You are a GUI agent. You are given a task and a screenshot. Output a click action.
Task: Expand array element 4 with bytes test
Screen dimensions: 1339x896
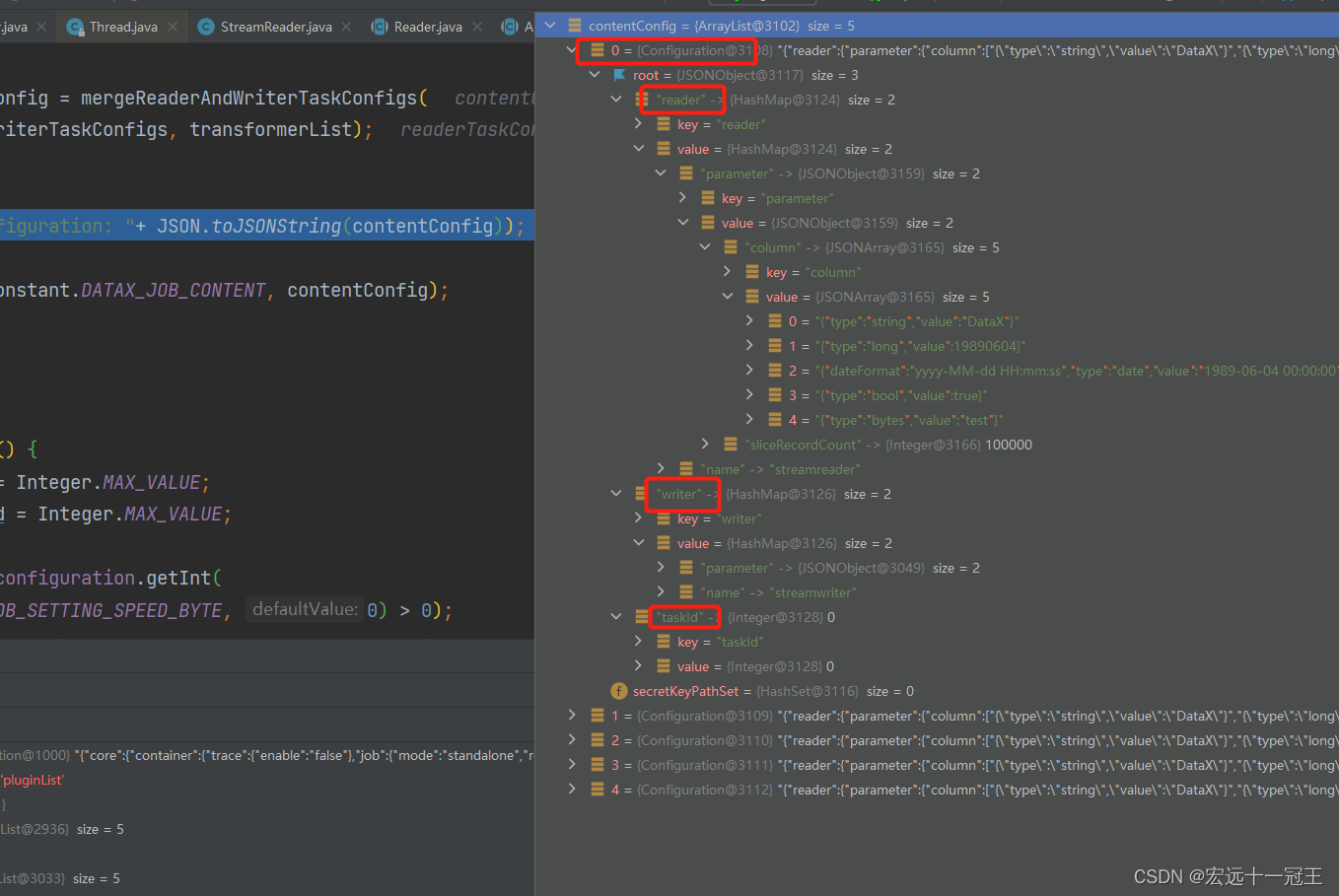coord(749,420)
